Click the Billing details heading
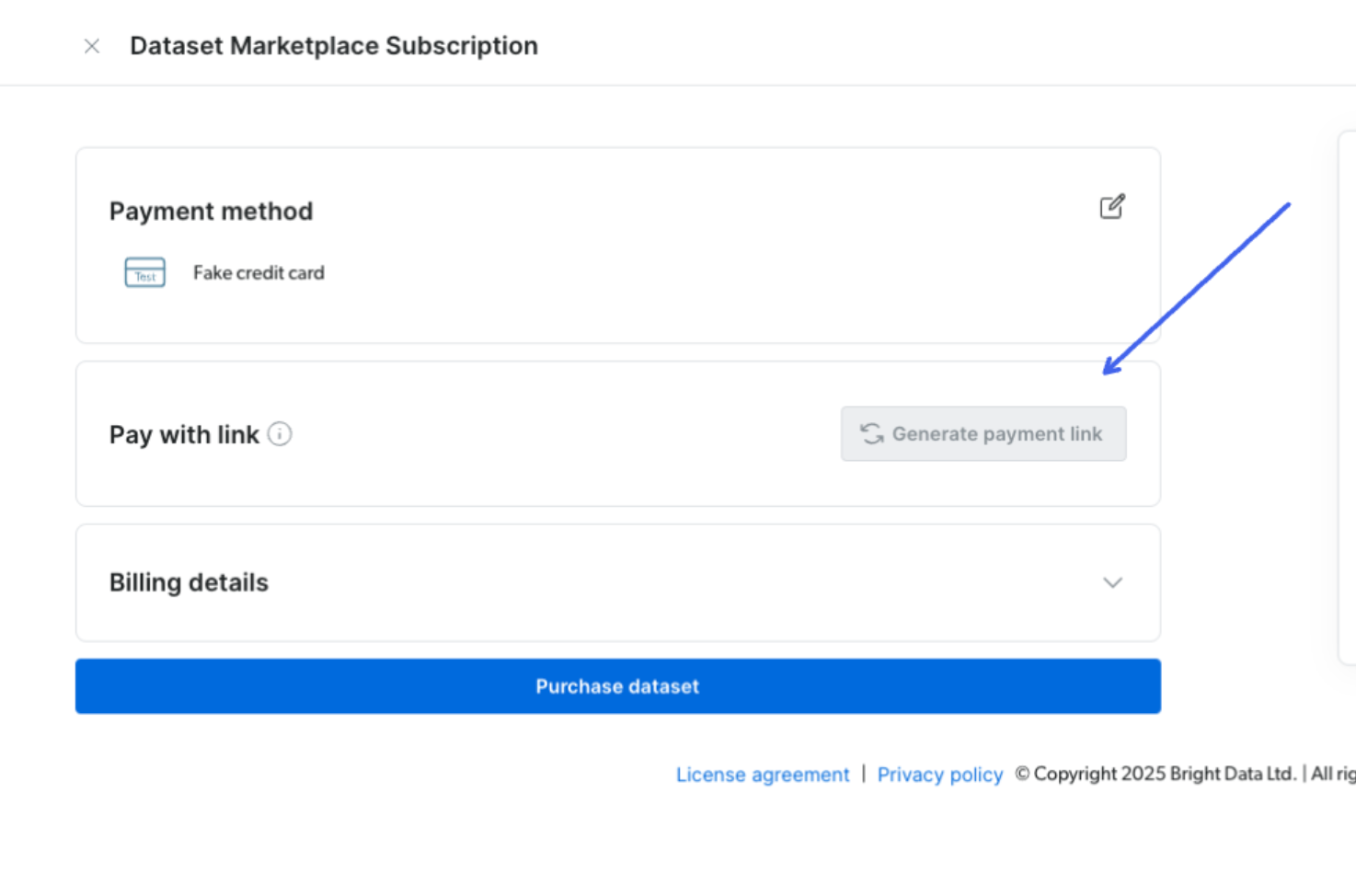 [x=189, y=582]
